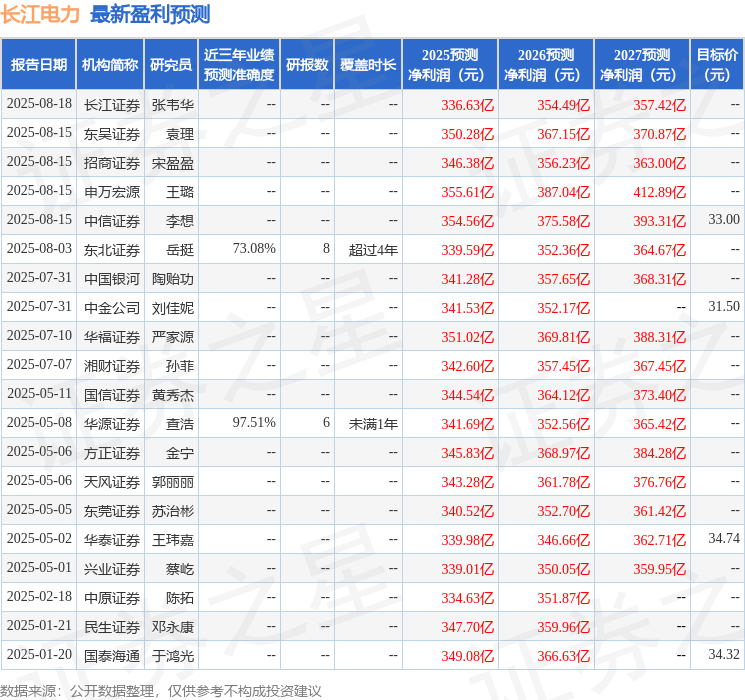The image size is (745, 700).
Task: Click researcher name 袁理
Action: point(180,134)
